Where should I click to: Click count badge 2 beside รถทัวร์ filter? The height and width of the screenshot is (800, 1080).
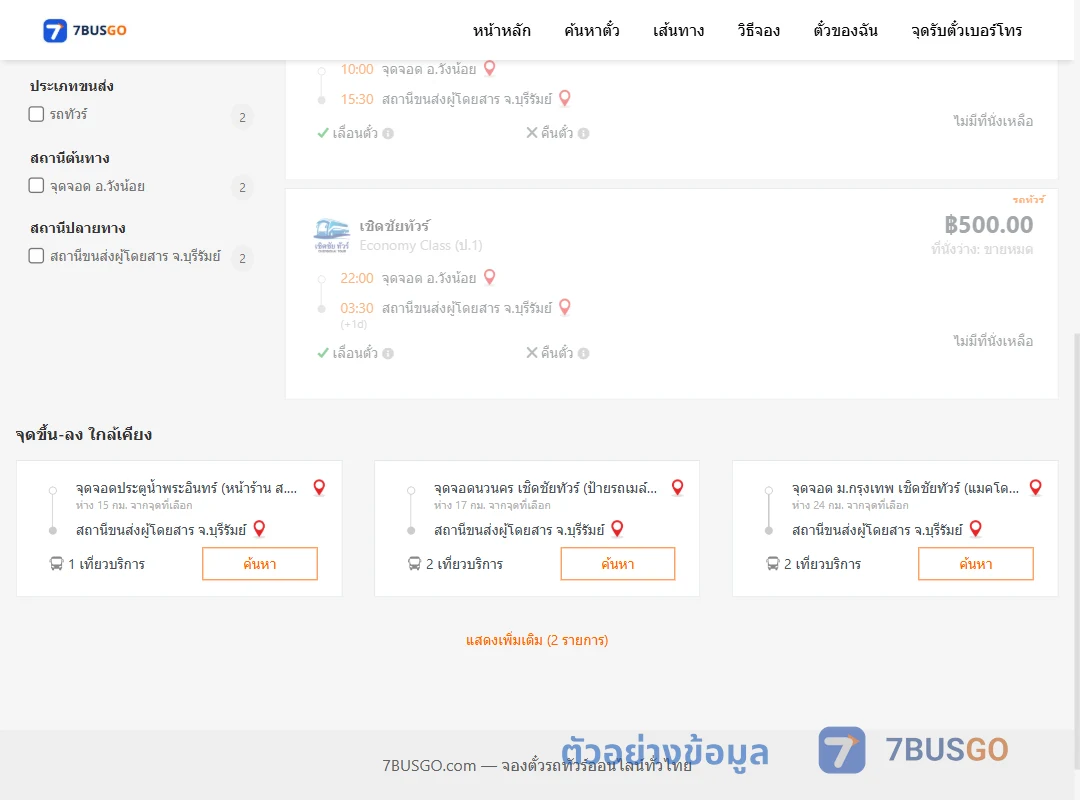point(242,117)
